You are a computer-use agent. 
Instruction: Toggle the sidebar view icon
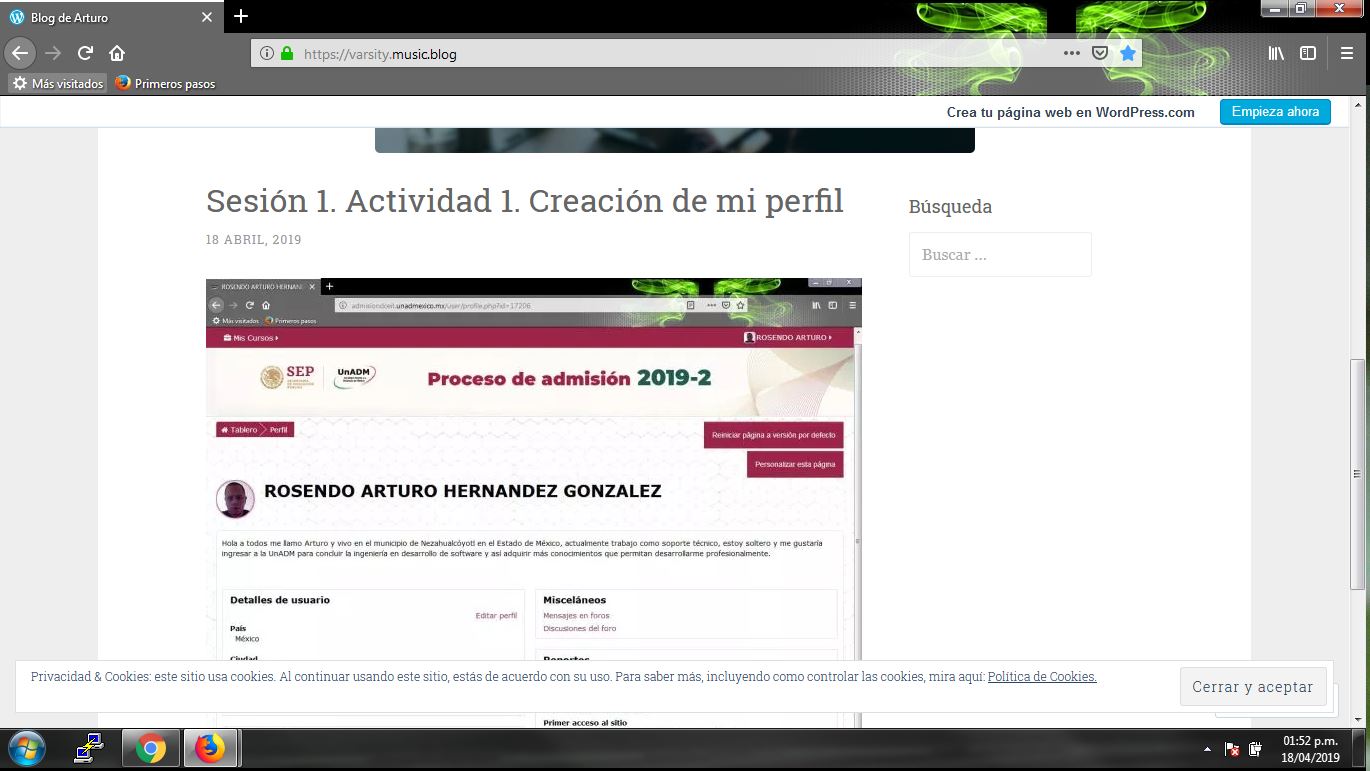[1308, 53]
